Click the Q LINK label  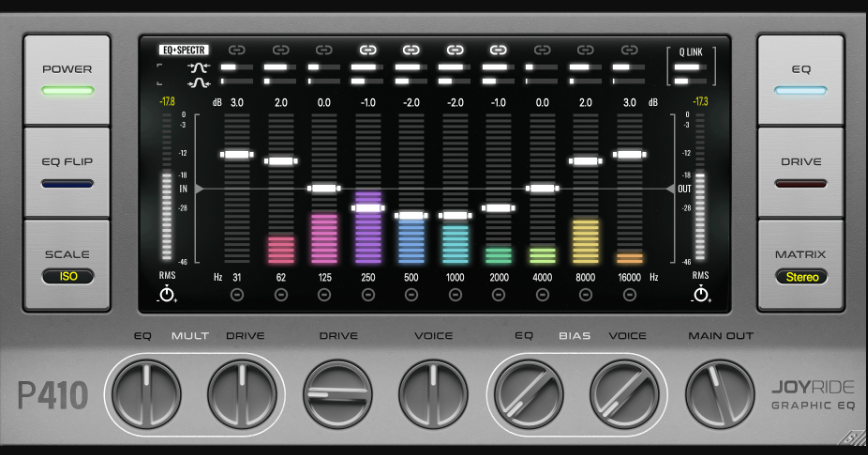(691, 52)
